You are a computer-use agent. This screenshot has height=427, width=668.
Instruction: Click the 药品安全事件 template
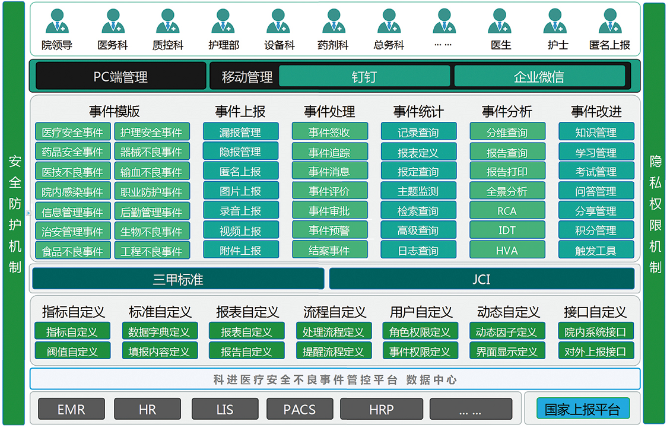point(73,152)
